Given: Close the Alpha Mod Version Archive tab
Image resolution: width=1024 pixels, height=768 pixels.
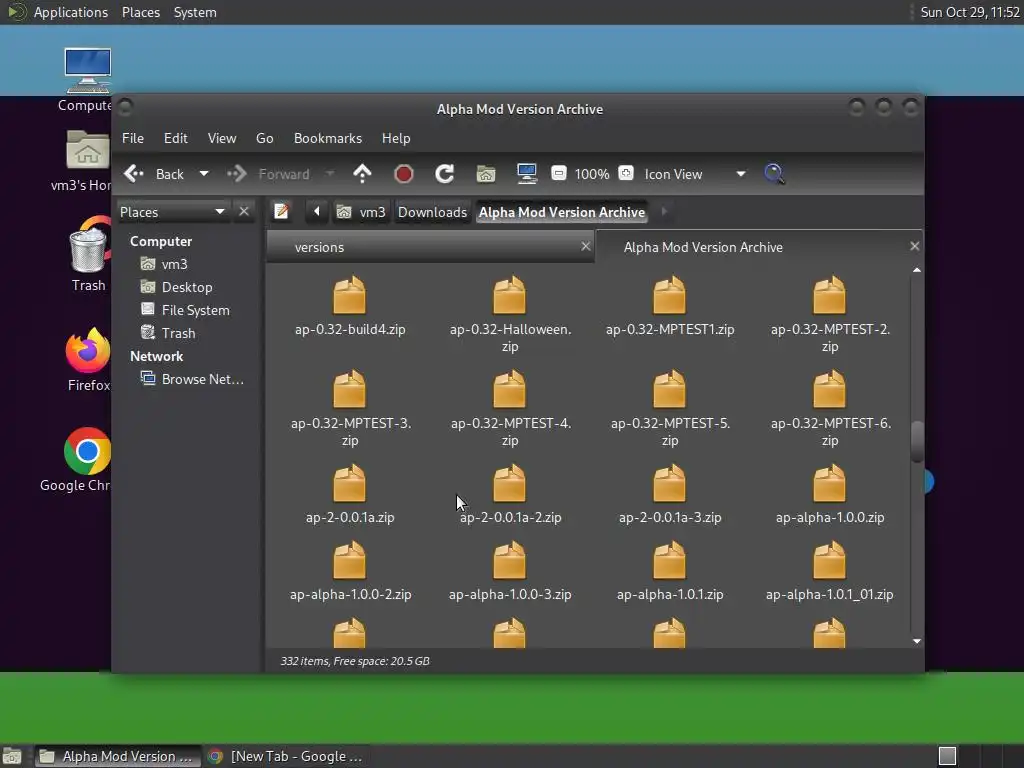Looking at the screenshot, I should tap(914, 246).
